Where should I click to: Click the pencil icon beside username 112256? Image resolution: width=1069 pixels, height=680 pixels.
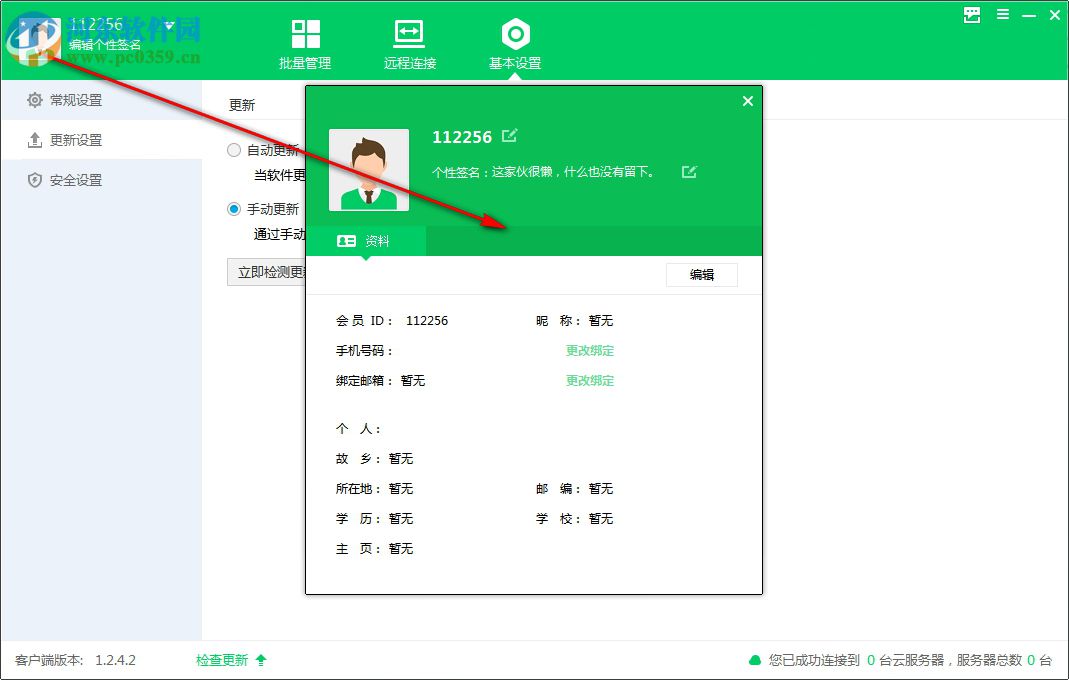coord(511,135)
